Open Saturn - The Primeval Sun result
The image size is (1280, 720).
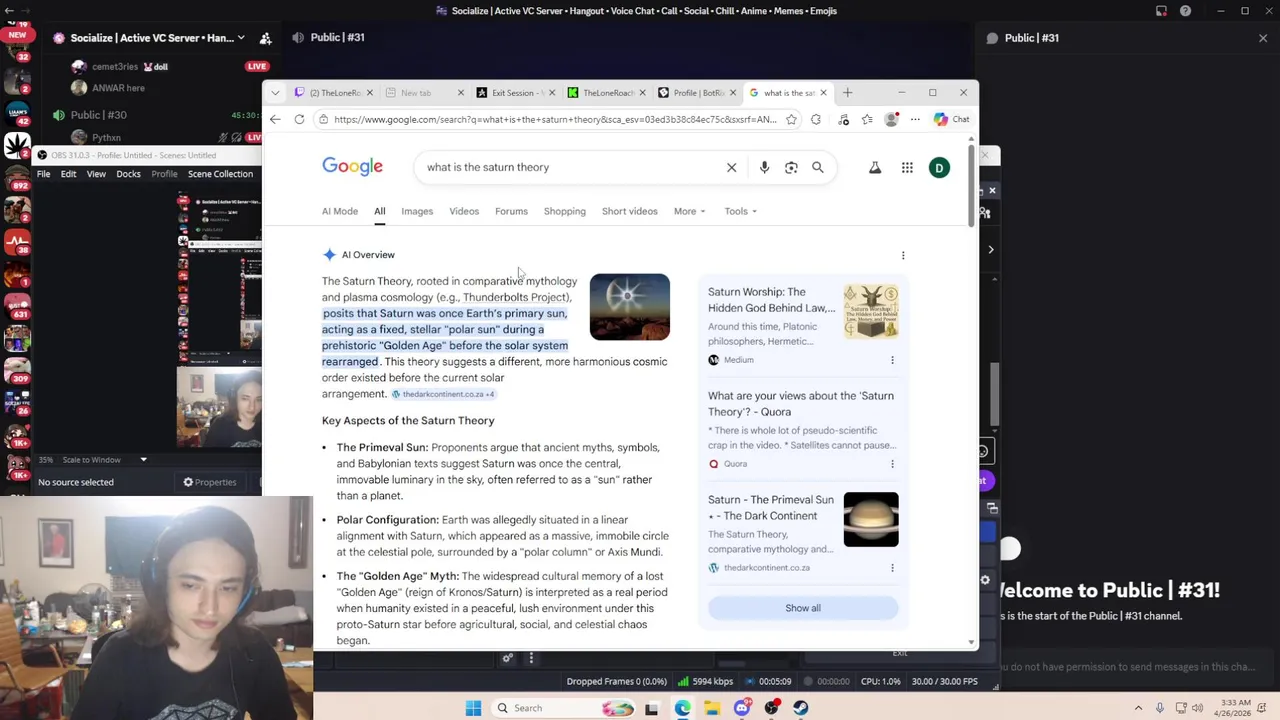tap(771, 508)
